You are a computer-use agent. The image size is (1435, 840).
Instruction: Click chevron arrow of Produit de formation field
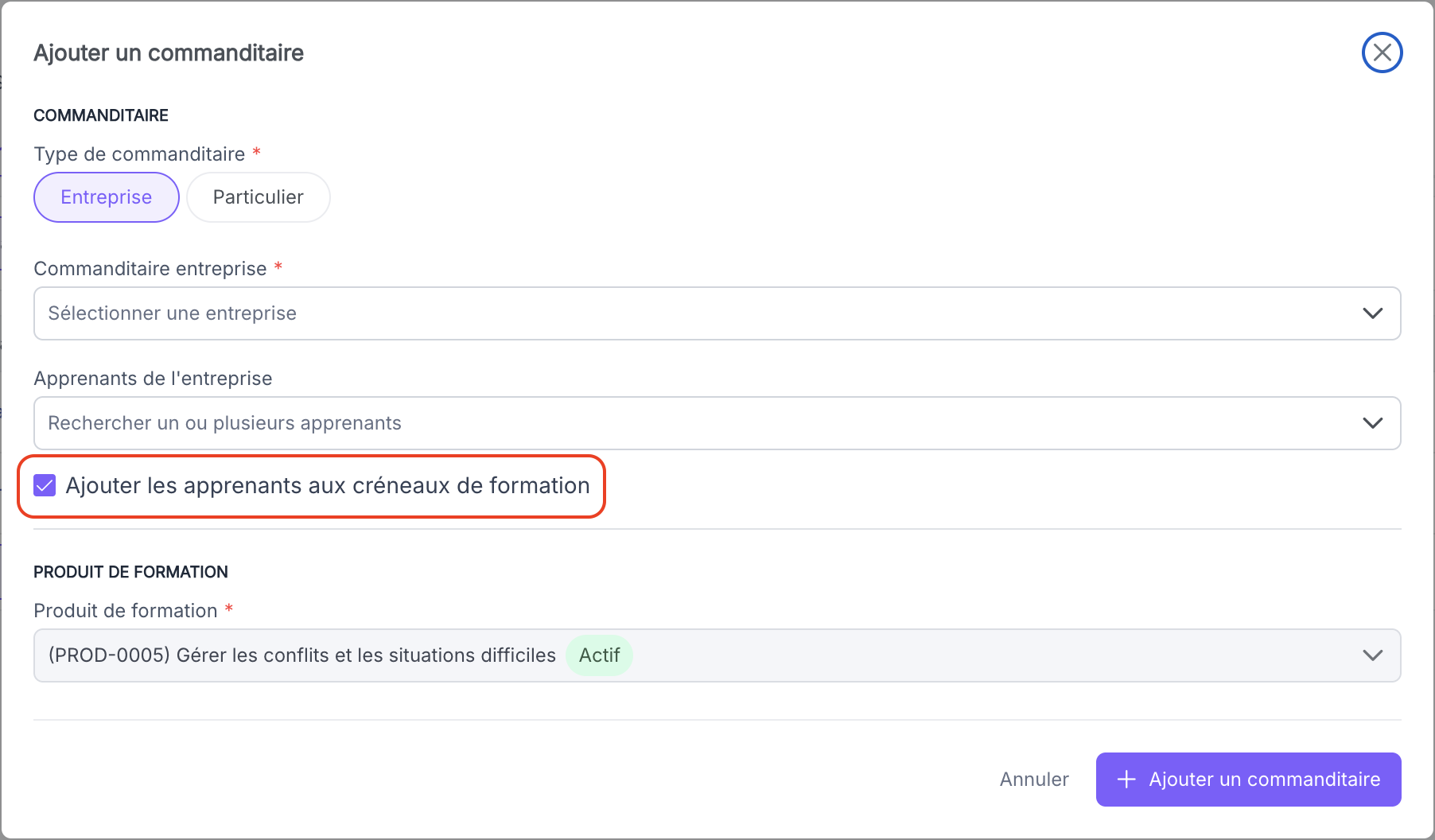coord(1372,655)
